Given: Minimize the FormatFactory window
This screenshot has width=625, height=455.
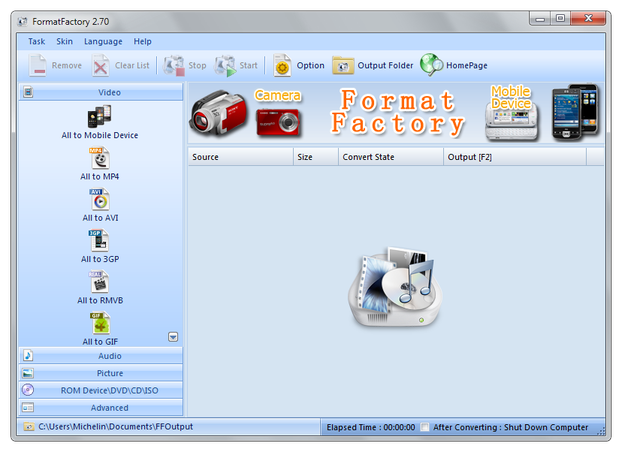Looking at the screenshot, I should point(540,18).
